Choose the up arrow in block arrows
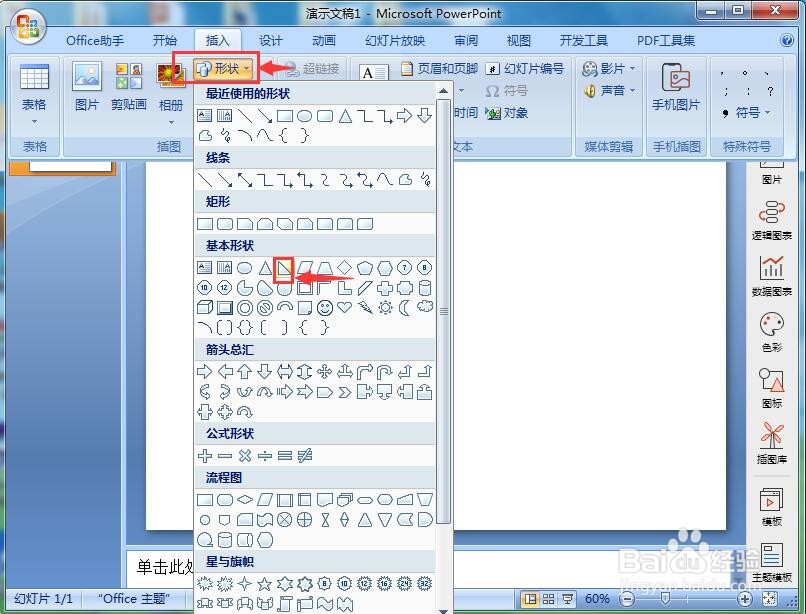 [245, 371]
